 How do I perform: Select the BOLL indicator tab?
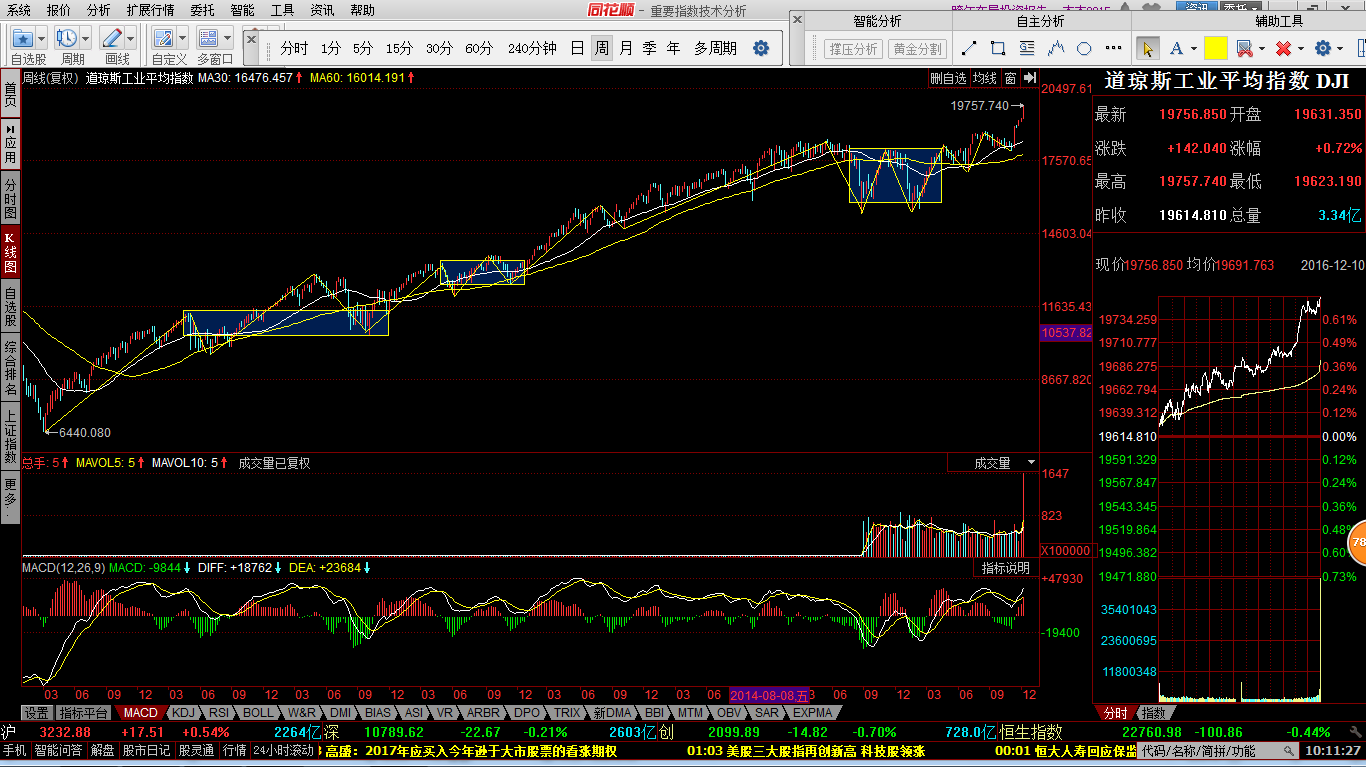[258, 713]
